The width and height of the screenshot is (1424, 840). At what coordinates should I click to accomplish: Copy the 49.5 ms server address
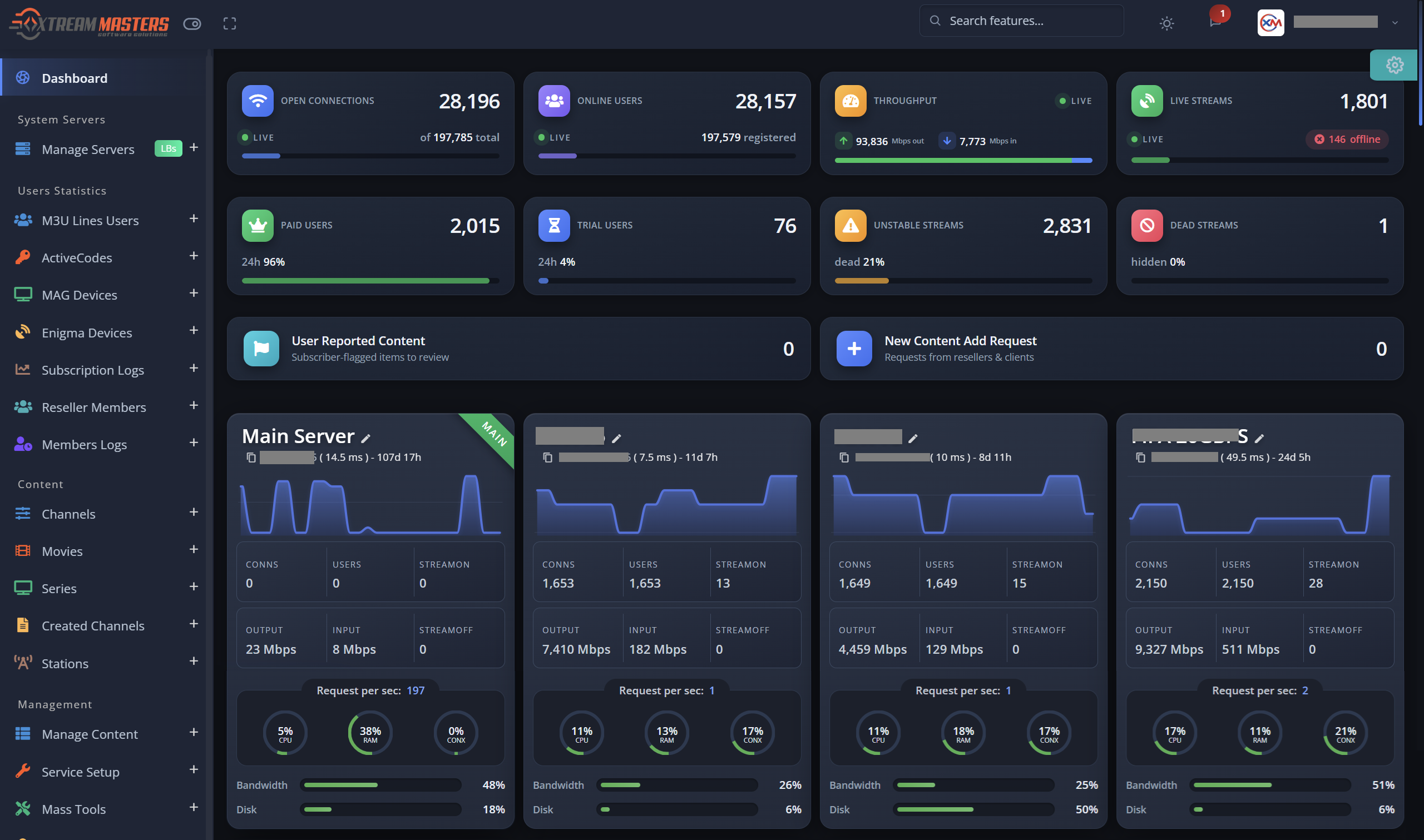pos(1141,458)
